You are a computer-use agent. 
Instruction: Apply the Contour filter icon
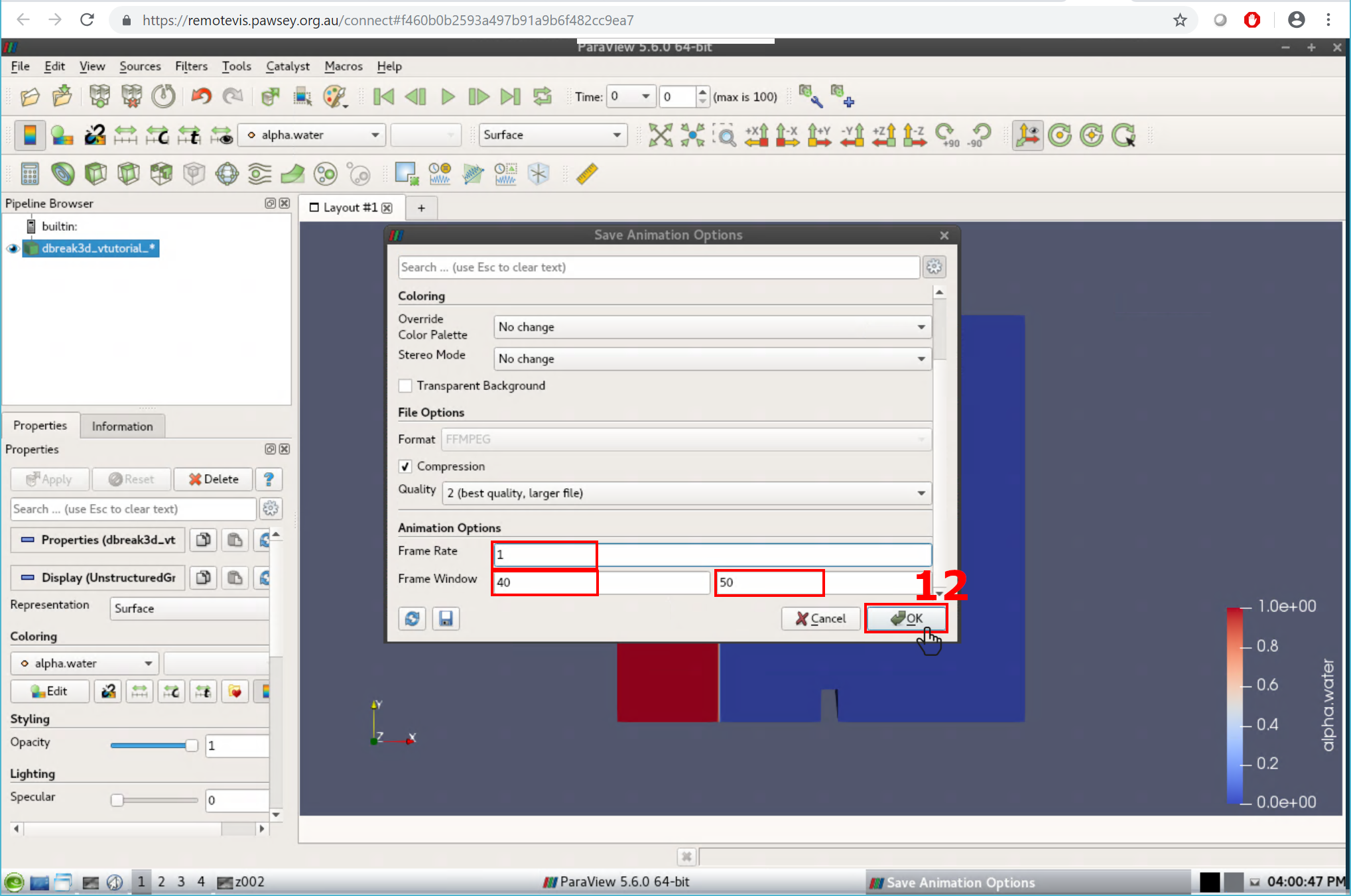[x=63, y=174]
